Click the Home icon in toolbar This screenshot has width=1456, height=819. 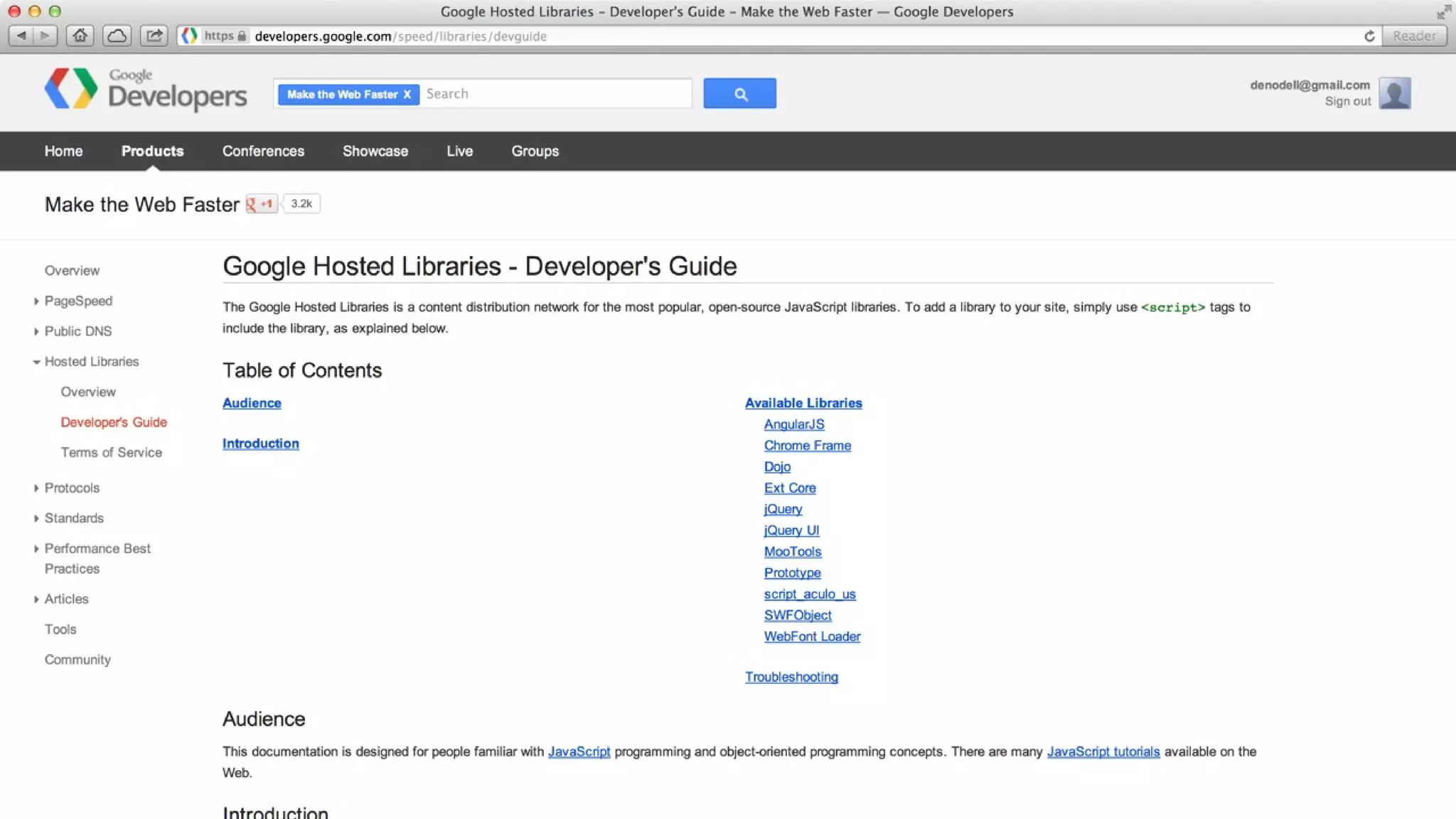click(80, 36)
